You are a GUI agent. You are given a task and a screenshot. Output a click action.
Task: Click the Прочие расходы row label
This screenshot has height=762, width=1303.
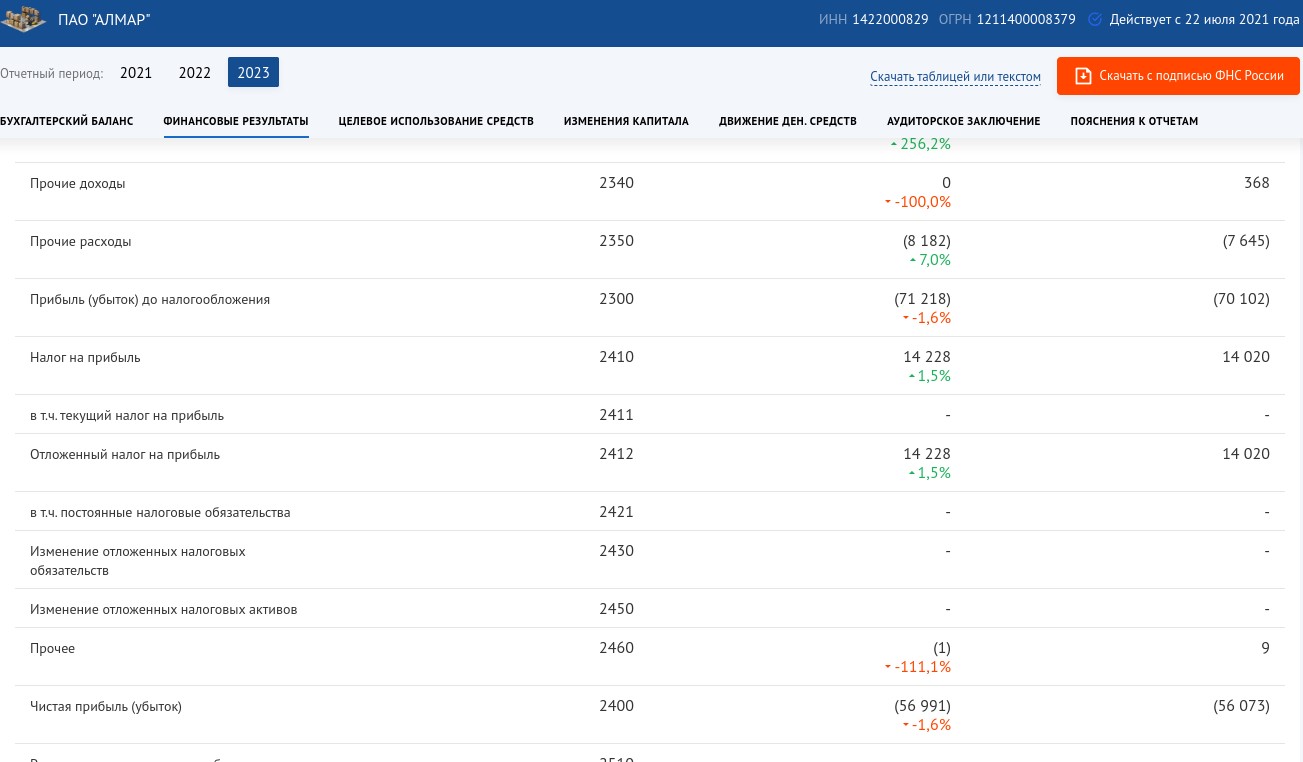tap(81, 242)
